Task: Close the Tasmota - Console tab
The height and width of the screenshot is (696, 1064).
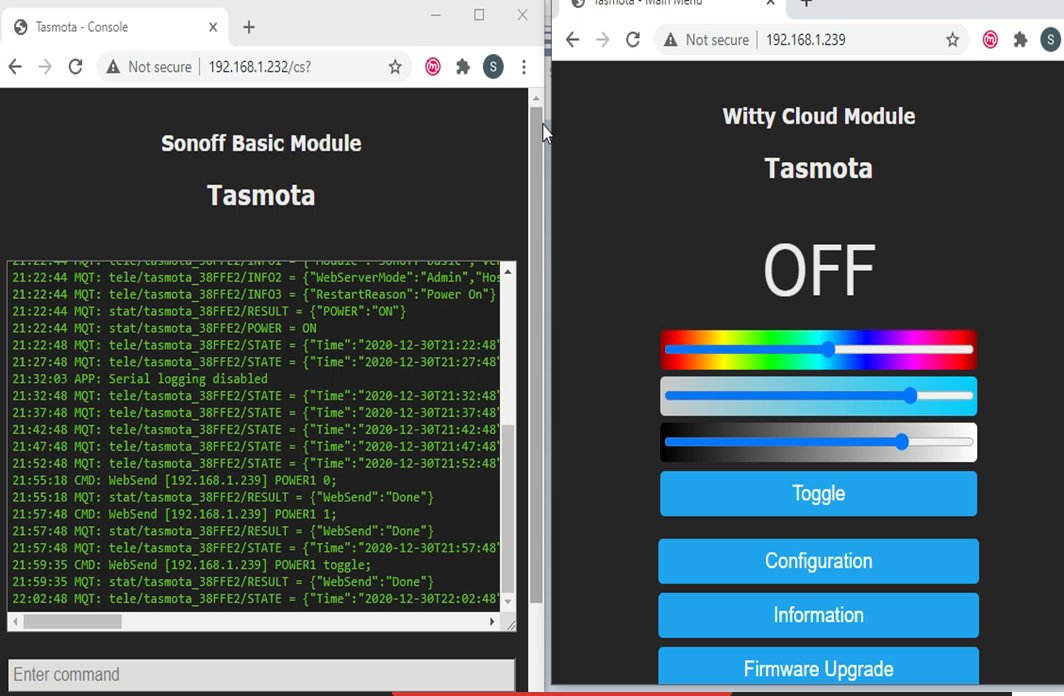Action: tap(213, 27)
